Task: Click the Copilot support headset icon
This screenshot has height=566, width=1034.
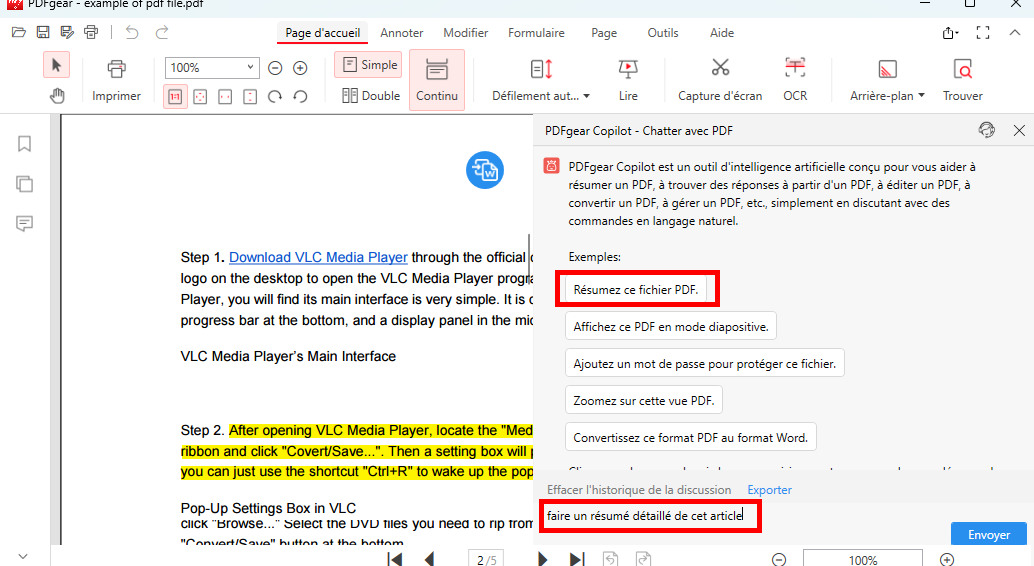Action: point(987,130)
